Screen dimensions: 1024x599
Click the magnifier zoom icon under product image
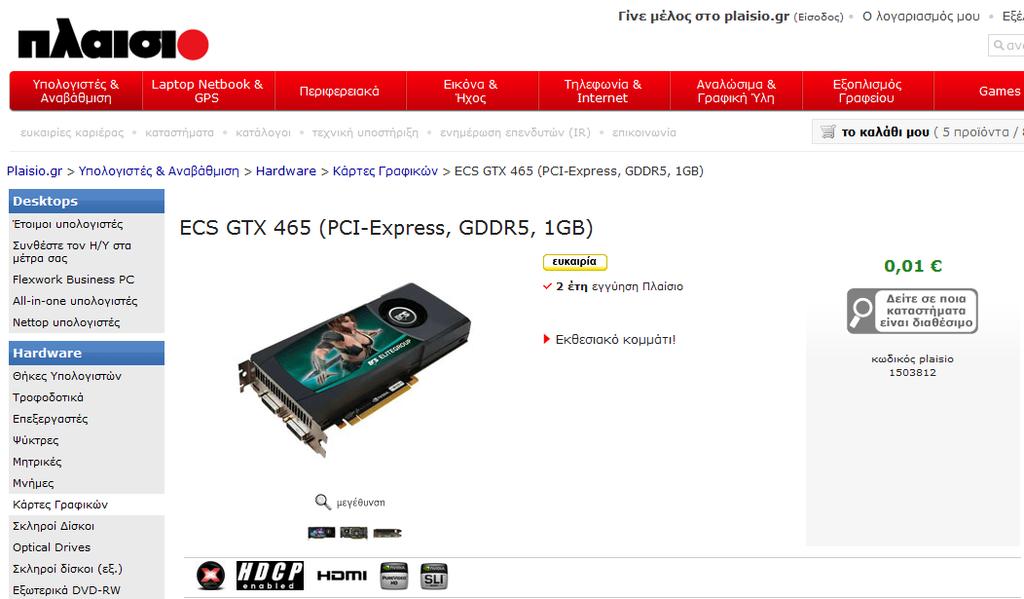pos(323,502)
